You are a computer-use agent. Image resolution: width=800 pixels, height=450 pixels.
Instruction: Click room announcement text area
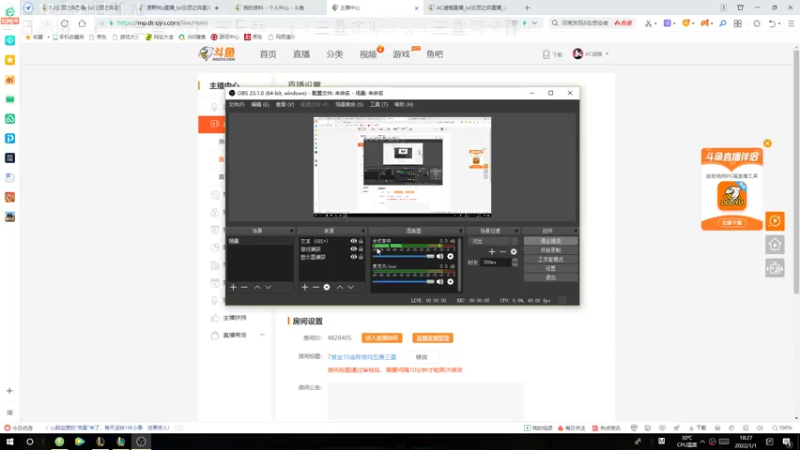coord(426,402)
